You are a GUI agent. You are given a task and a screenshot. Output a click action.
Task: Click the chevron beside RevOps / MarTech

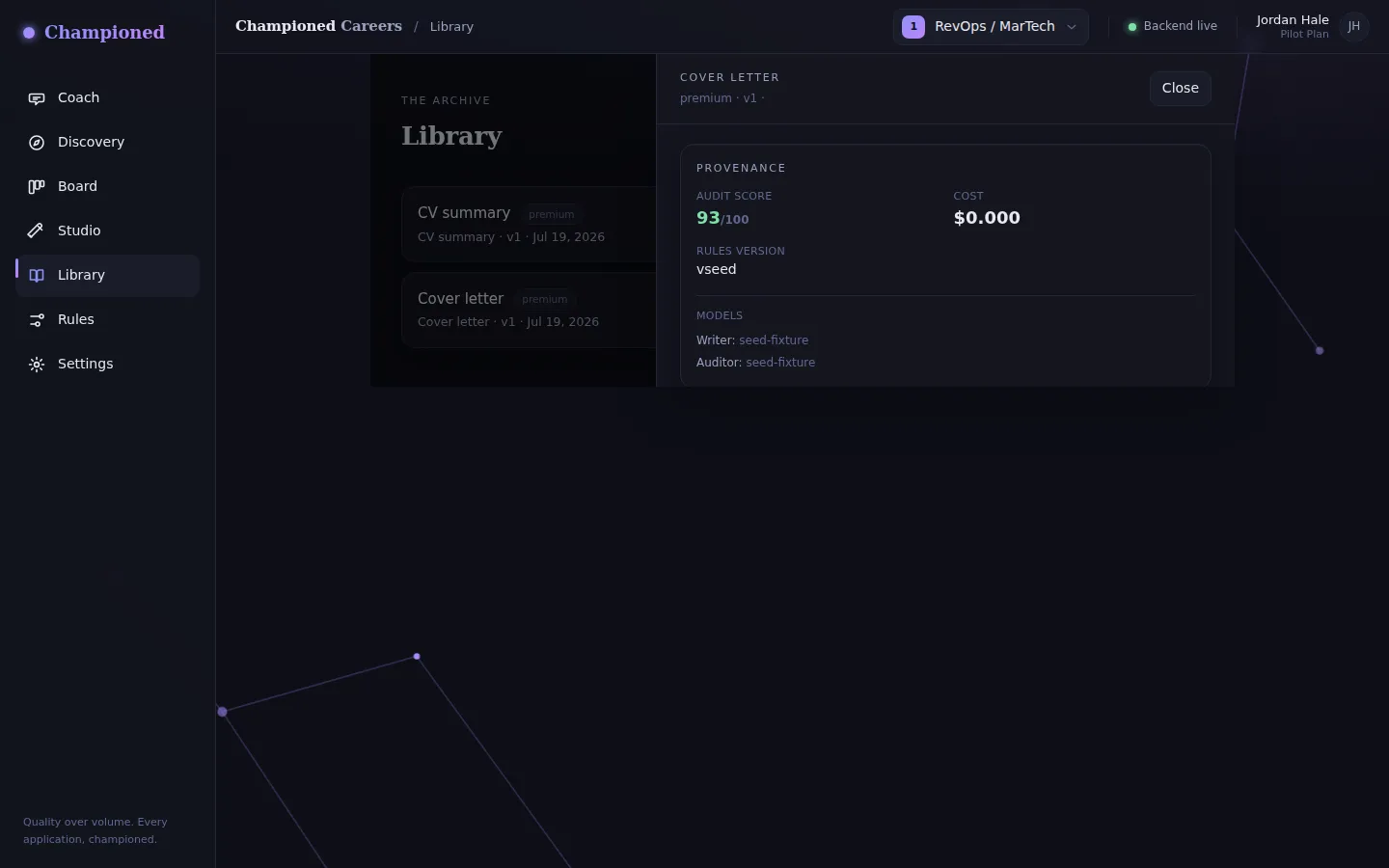click(1072, 27)
